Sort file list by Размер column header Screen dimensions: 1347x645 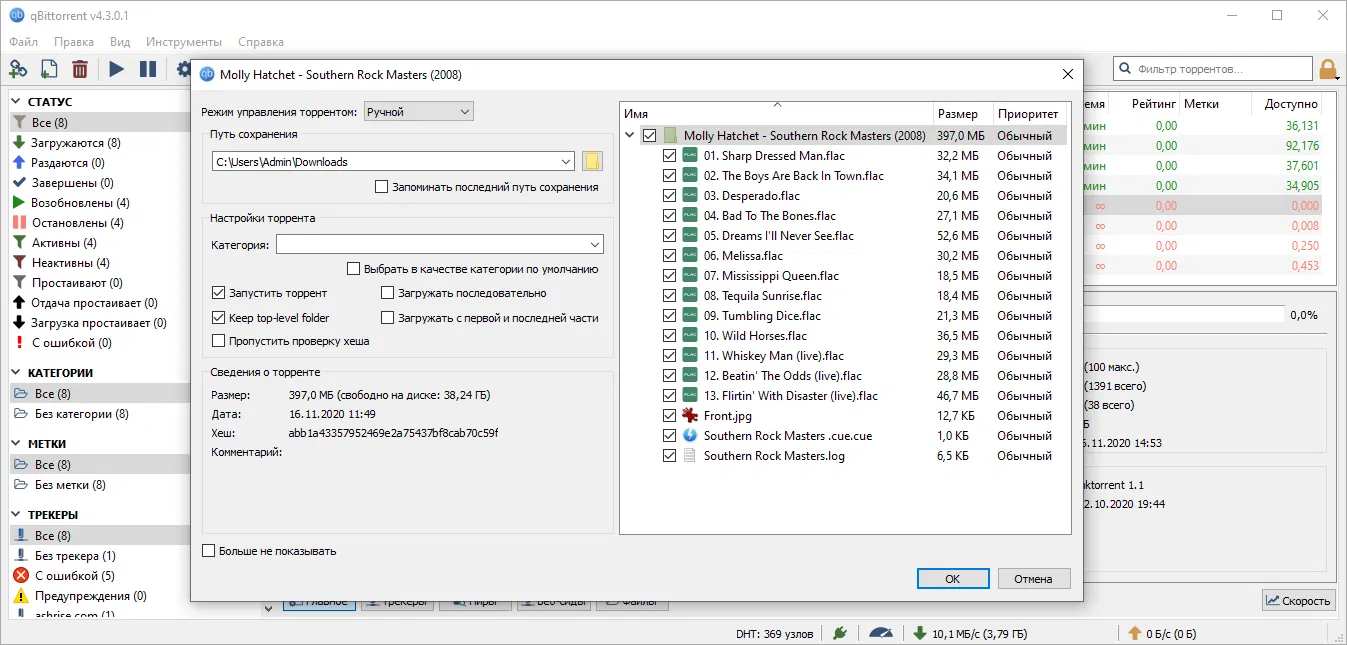point(963,114)
